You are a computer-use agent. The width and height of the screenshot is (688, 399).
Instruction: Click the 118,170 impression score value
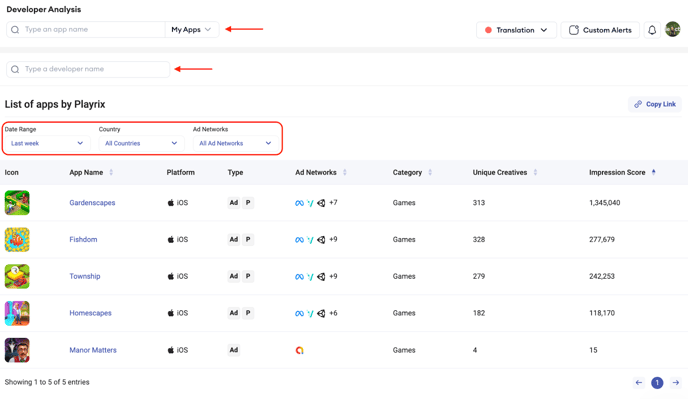(x=602, y=313)
